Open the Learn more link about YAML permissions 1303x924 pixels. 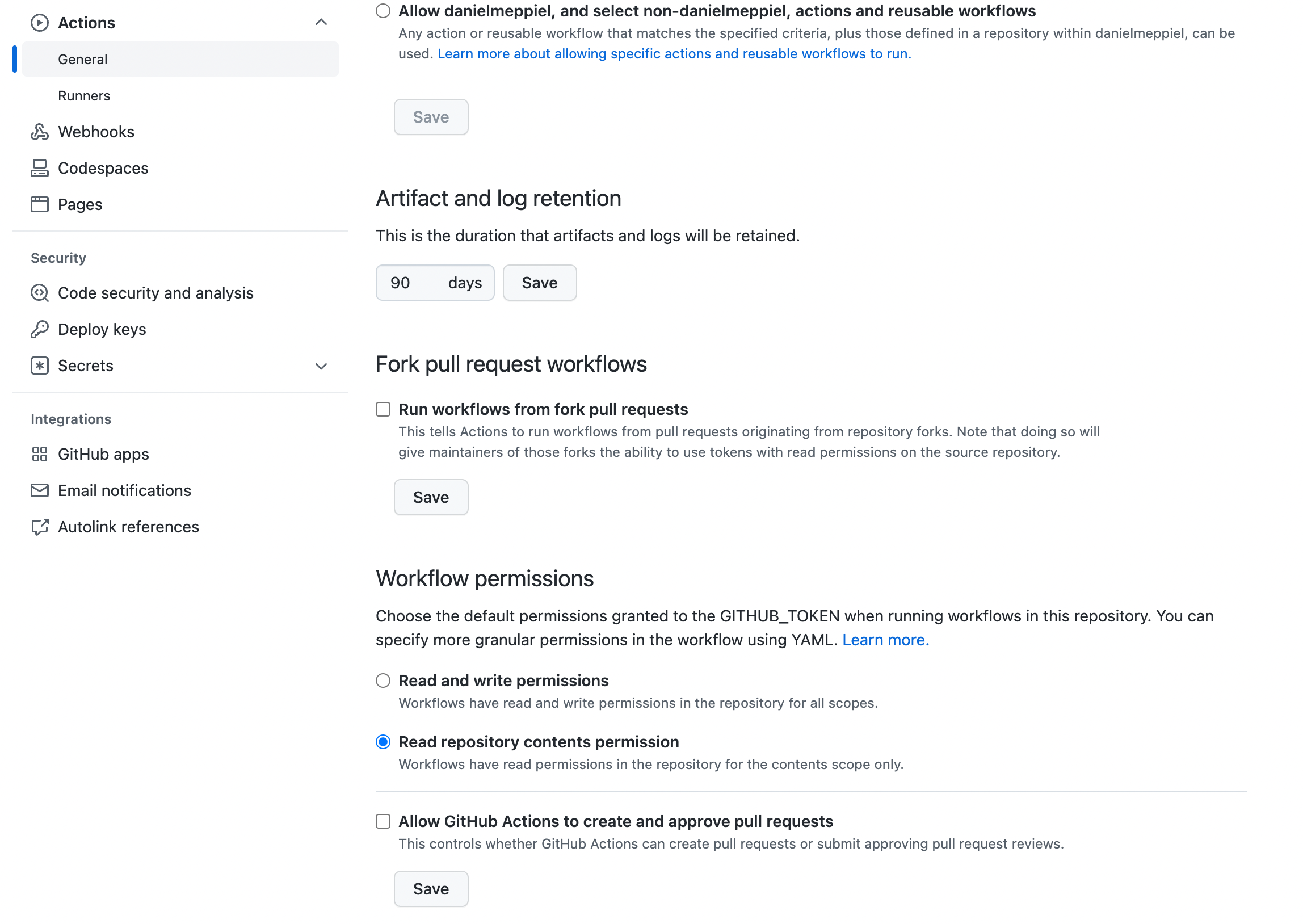click(885, 640)
